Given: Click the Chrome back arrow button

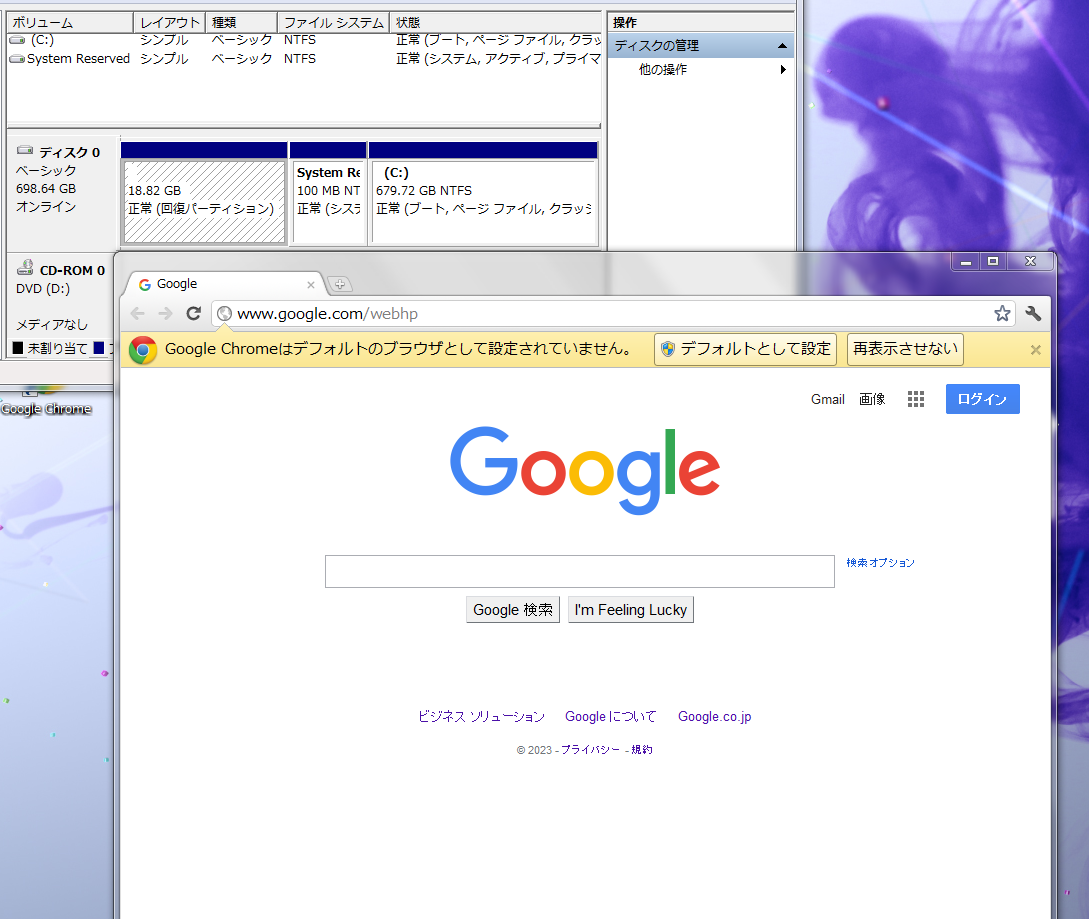Looking at the screenshot, I should coord(138,314).
